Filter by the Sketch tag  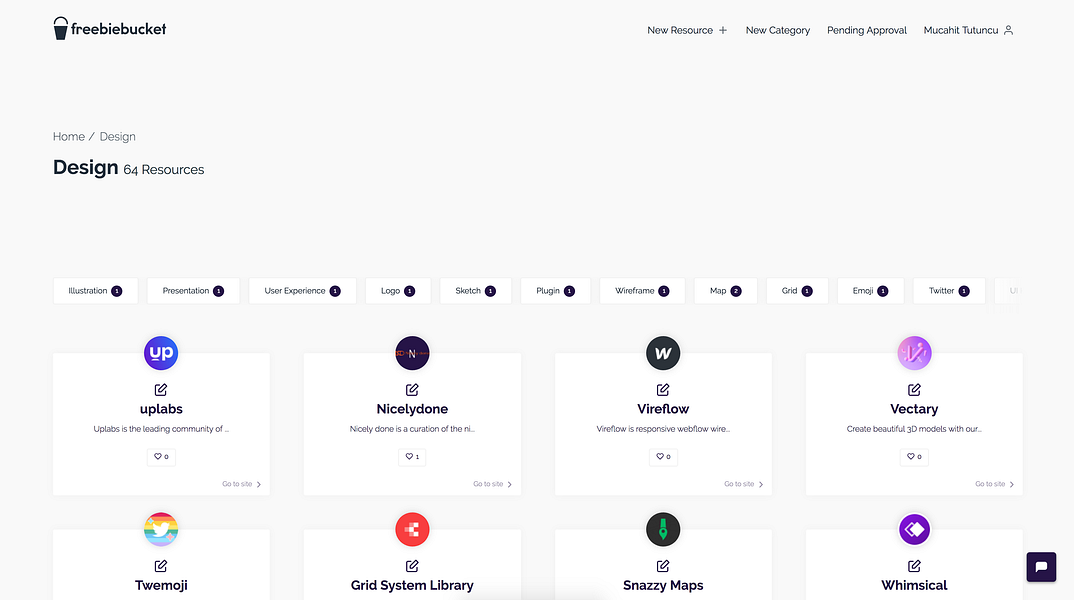tap(475, 291)
